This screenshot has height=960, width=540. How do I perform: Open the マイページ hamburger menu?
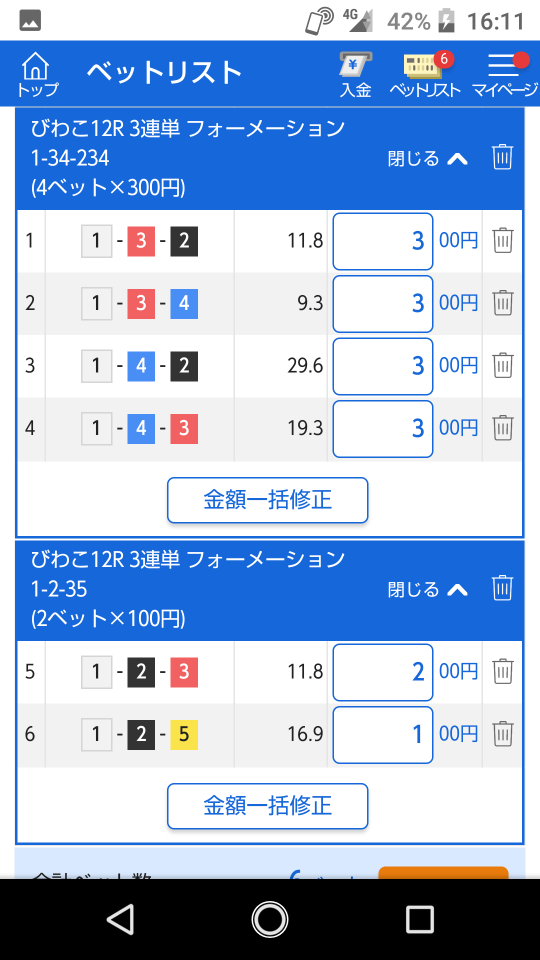(504, 74)
